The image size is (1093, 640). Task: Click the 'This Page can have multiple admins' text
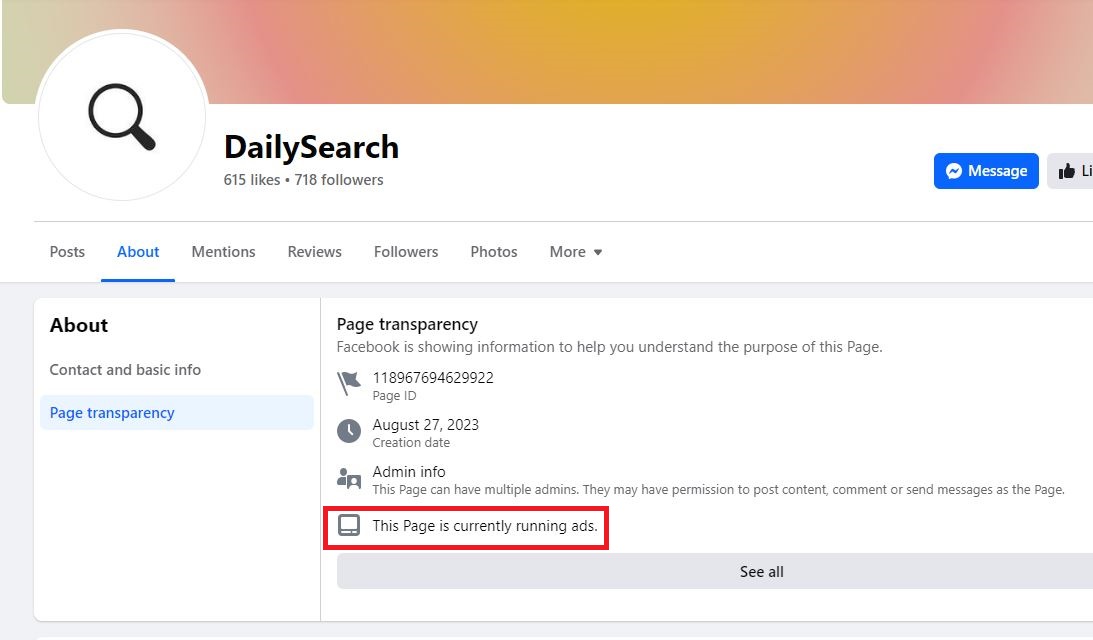click(718, 489)
